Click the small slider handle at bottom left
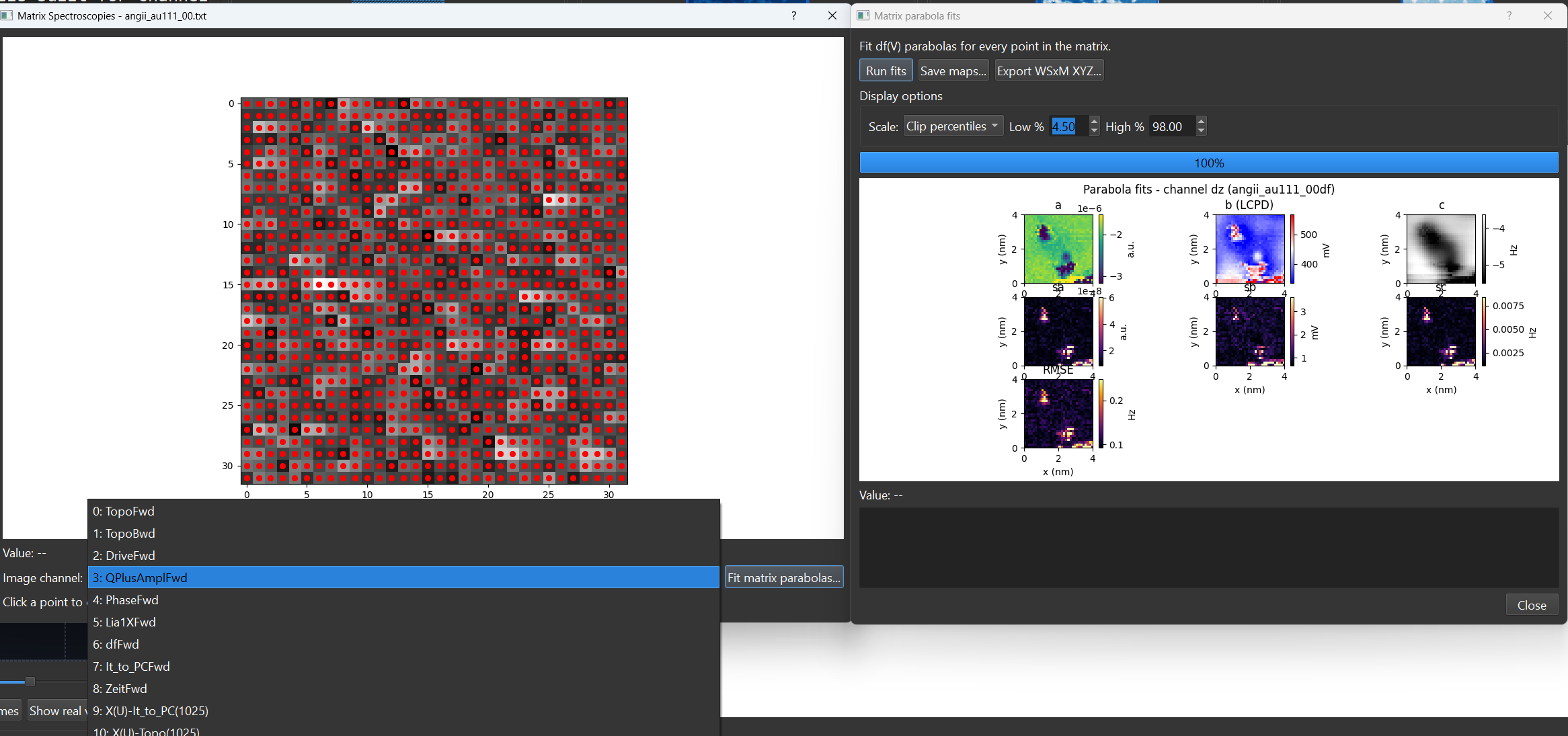Image resolution: width=1568 pixels, height=736 pixels. pos(31,681)
